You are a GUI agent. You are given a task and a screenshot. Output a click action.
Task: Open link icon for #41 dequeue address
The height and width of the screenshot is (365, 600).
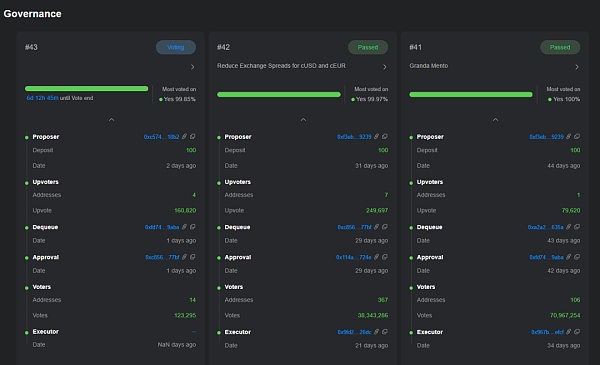[569, 226]
